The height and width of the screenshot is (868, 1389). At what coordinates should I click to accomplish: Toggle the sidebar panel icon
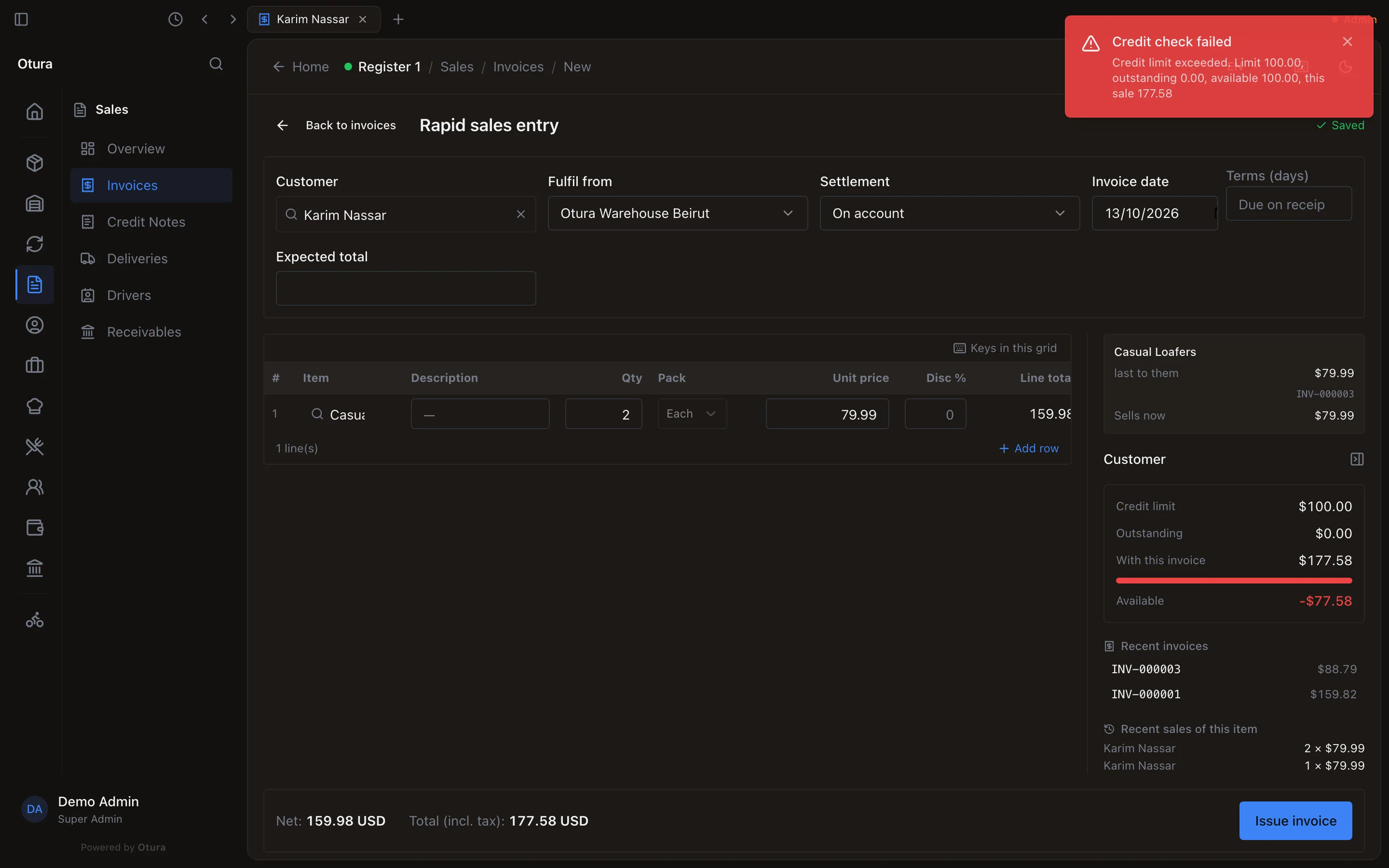coord(21,19)
